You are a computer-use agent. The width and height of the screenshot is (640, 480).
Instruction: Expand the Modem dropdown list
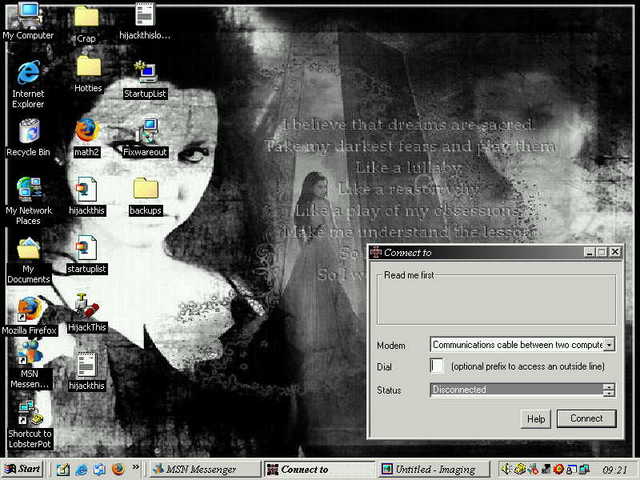pyautogui.click(x=609, y=345)
